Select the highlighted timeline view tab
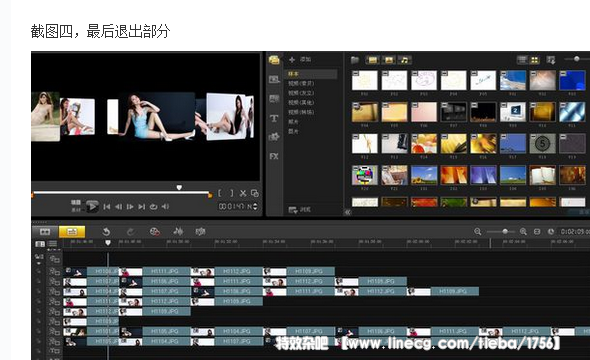 (72, 232)
